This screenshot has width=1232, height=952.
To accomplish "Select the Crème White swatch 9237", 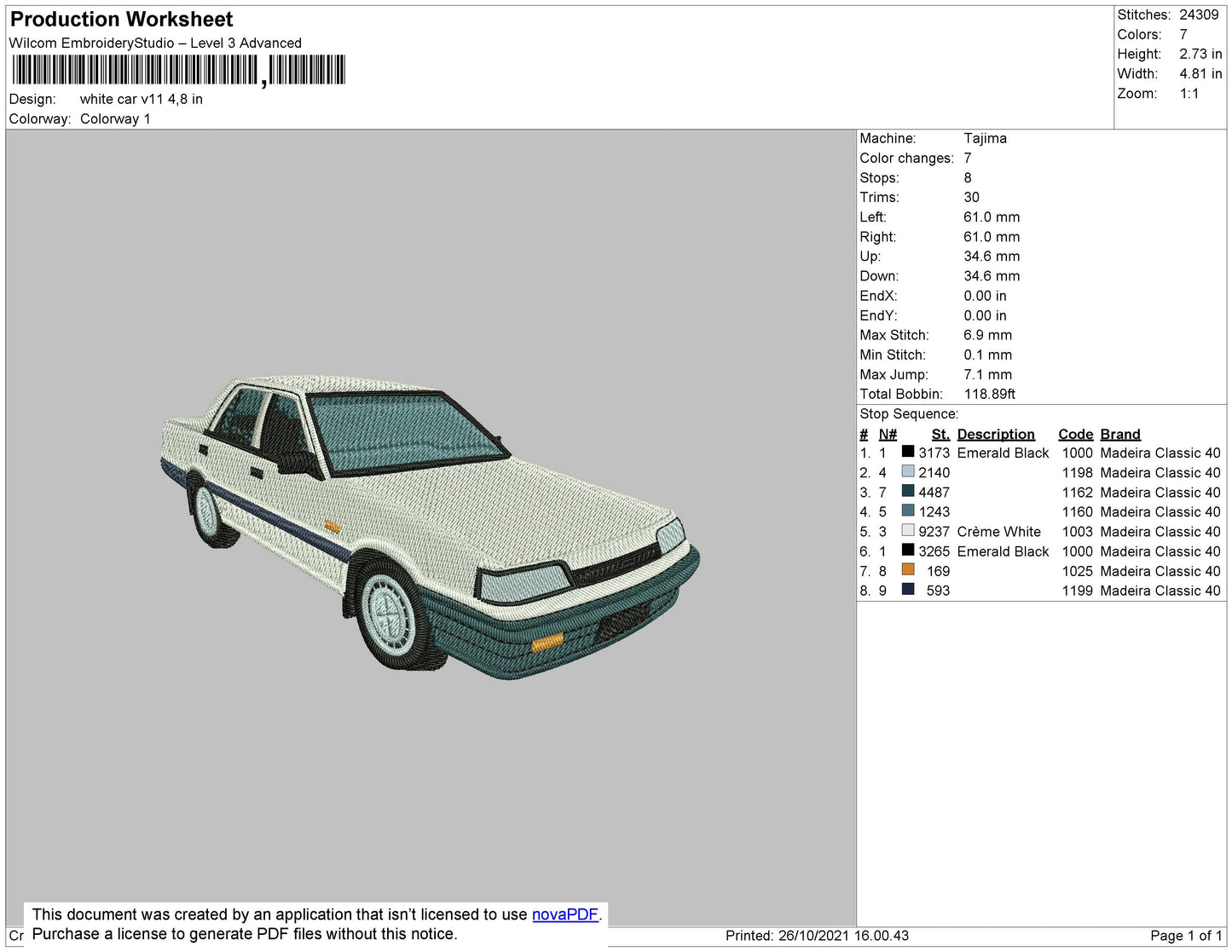I will [x=908, y=530].
